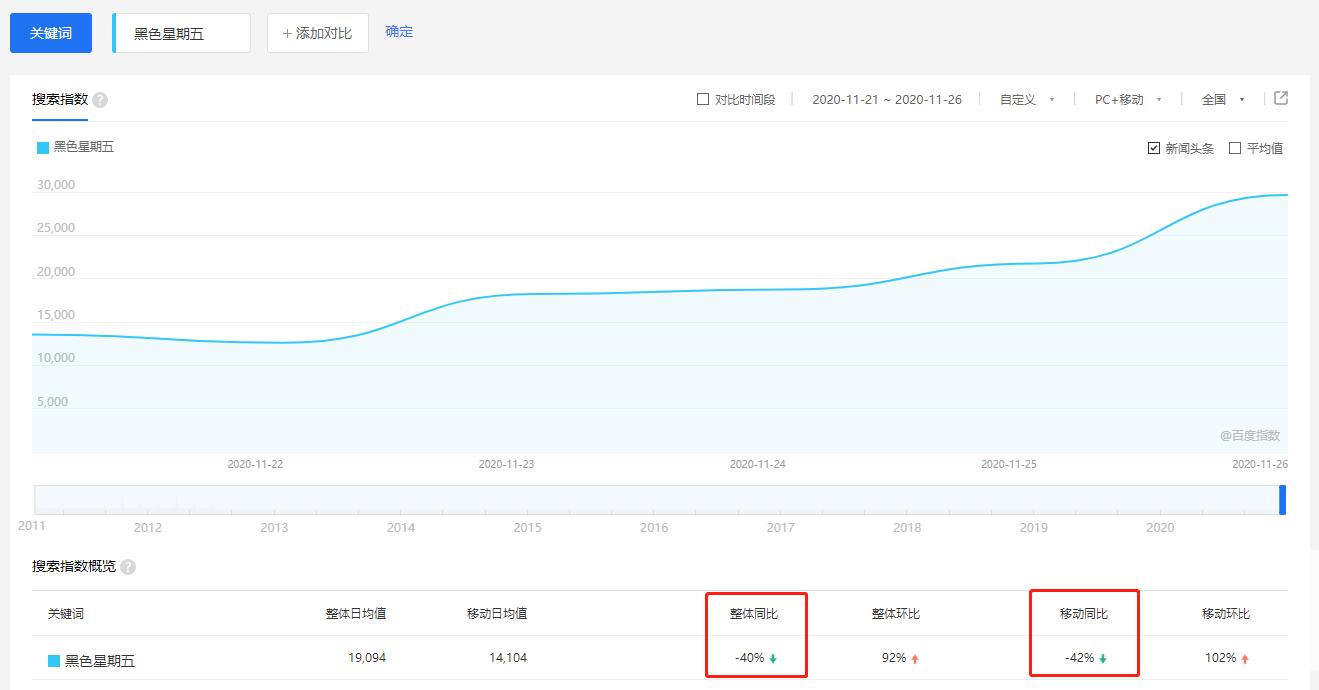The height and width of the screenshot is (690, 1319).
Task: Open the help icon beside 搜索指数概览
Action: [128, 567]
